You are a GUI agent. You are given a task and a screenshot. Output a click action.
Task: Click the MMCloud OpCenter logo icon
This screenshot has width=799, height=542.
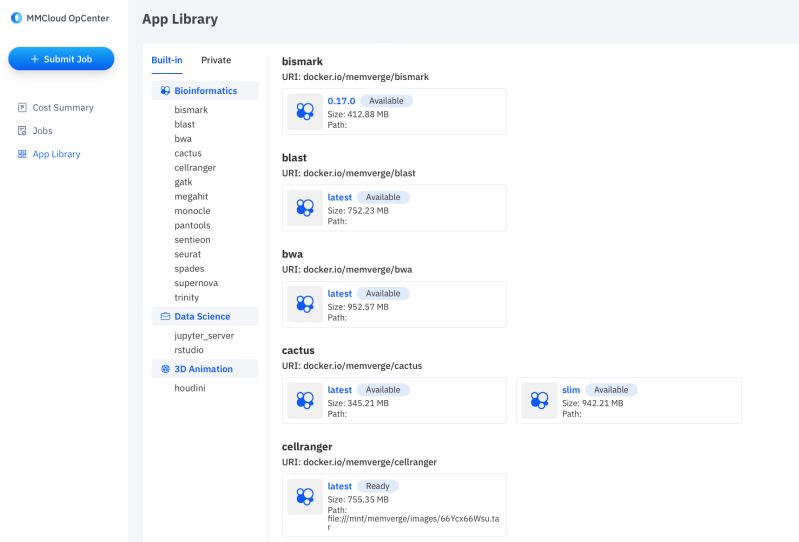click(x=16, y=18)
